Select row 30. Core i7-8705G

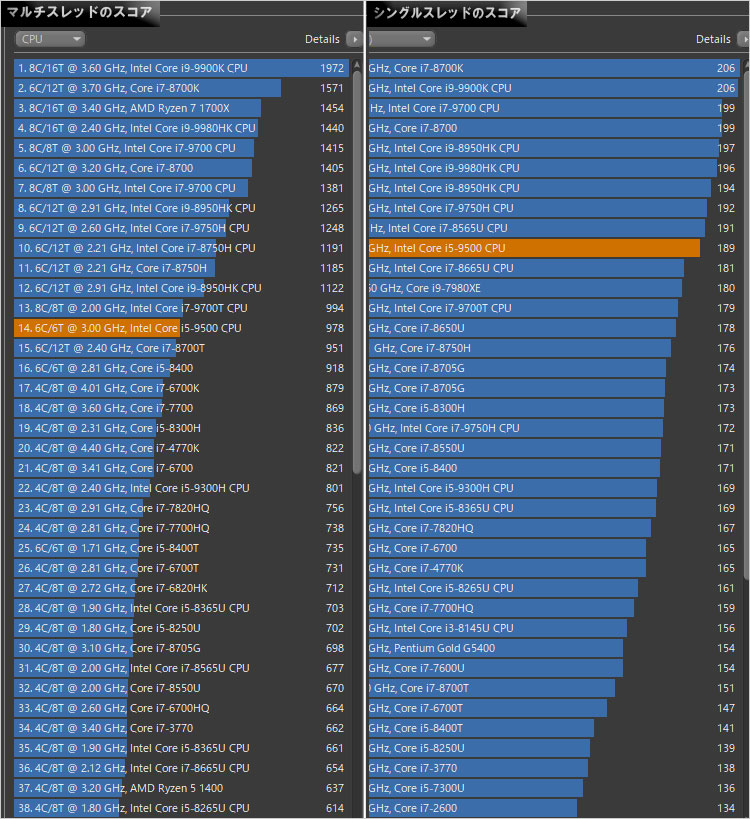(x=181, y=648)
